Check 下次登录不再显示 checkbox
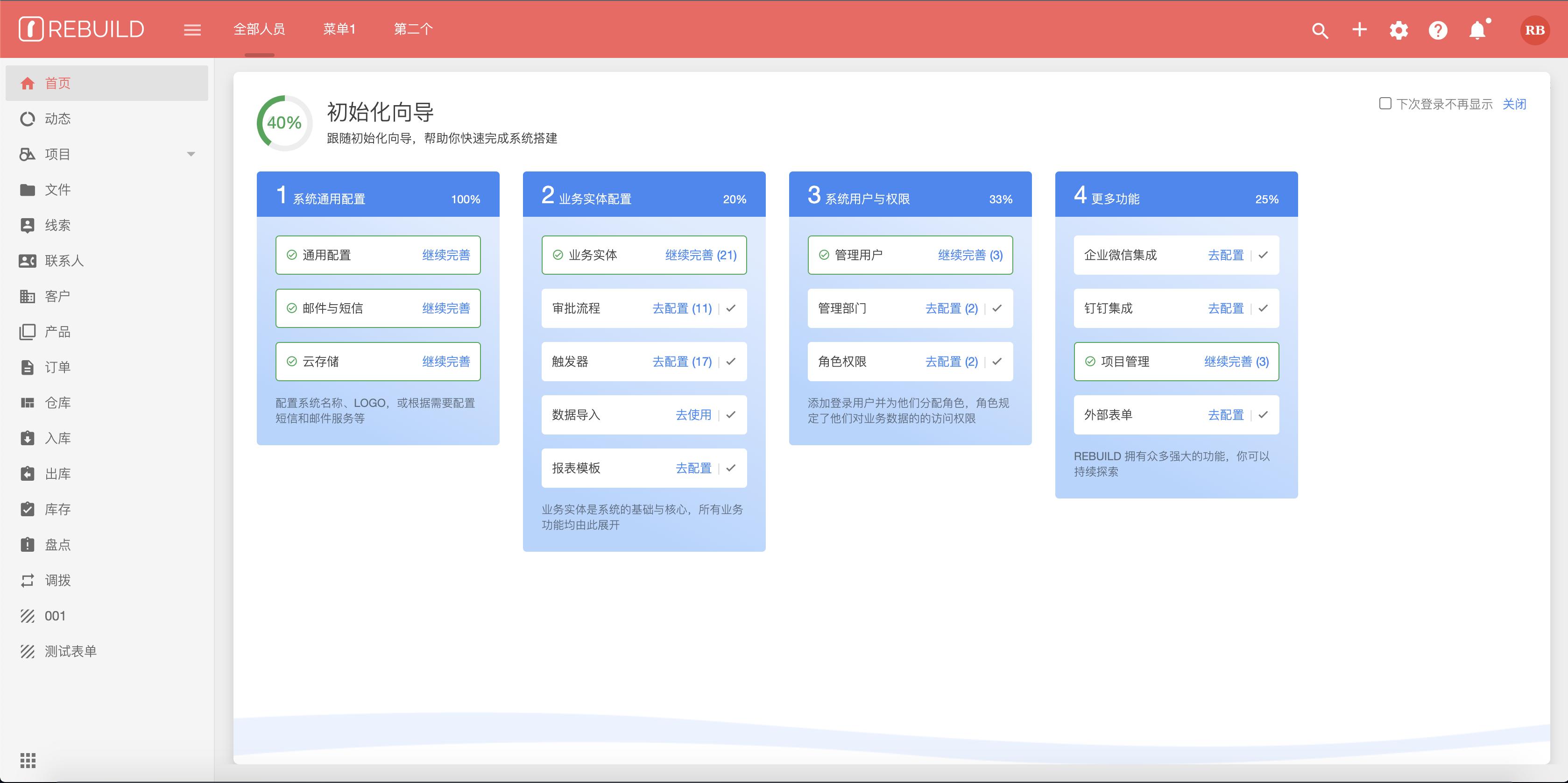The width and height of the screenshot is (1568, 783). coord(1385,104)
